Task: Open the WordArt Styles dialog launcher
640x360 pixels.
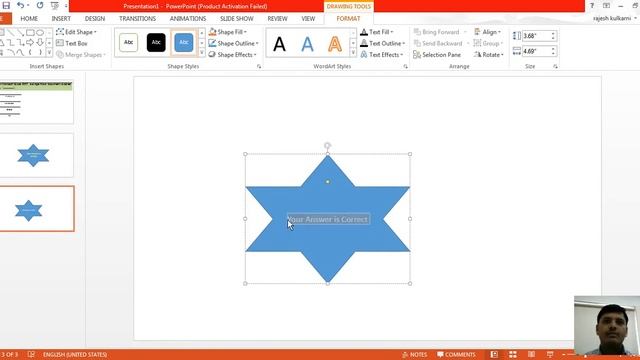Action: (405, 66)
